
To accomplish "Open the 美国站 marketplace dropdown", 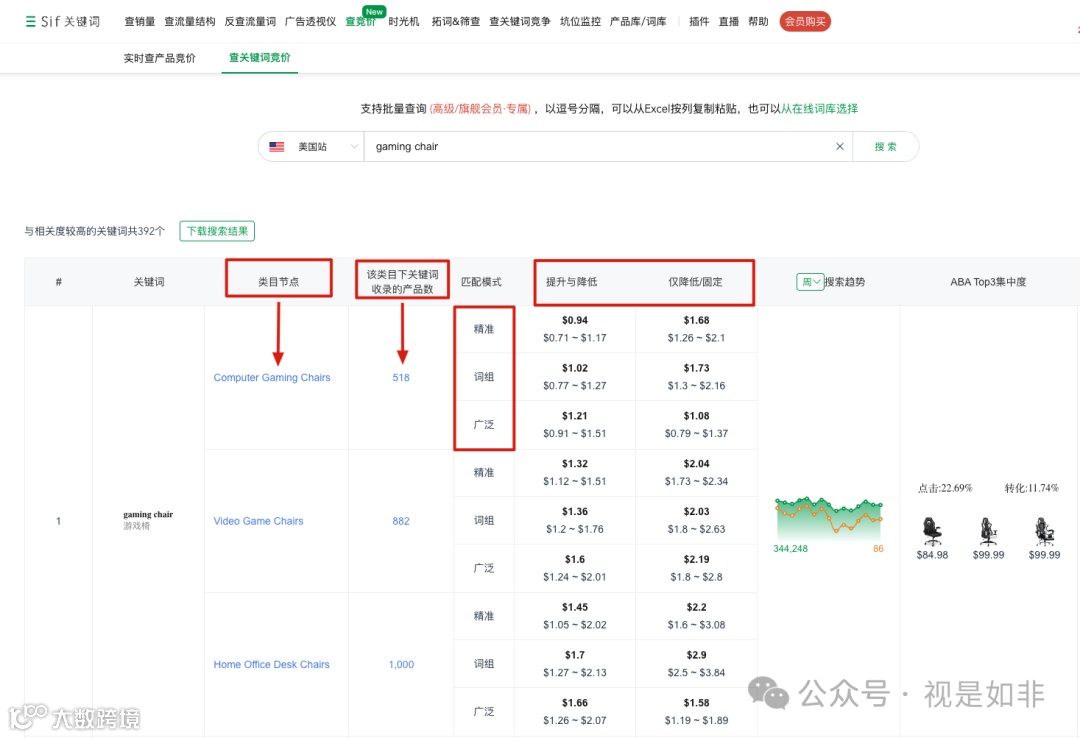I will [x=315, y=146].
